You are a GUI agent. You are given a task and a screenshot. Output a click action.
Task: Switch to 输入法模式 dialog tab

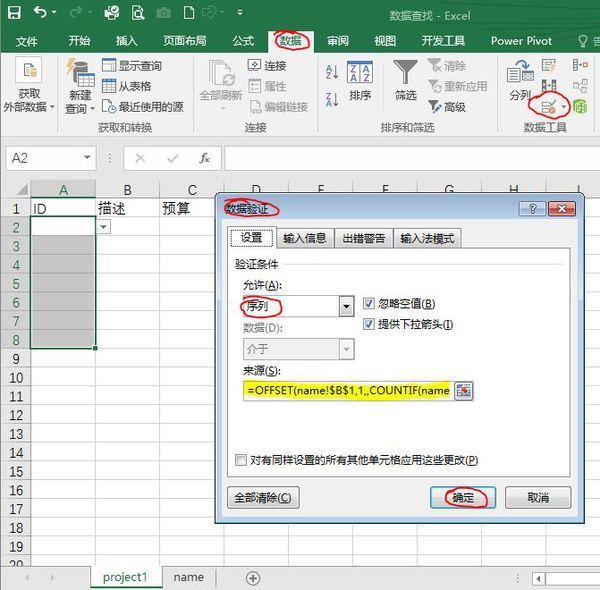(x=427, y=238)
